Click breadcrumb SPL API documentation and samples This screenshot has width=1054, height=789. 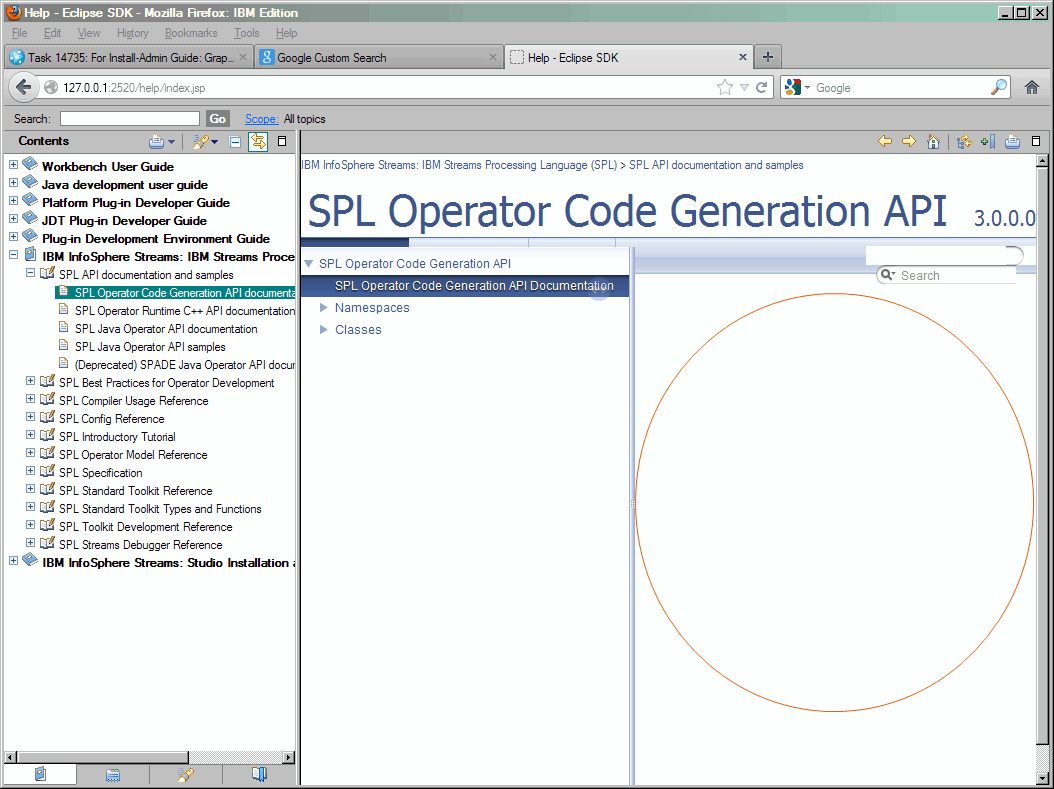[x=716, y=165]
